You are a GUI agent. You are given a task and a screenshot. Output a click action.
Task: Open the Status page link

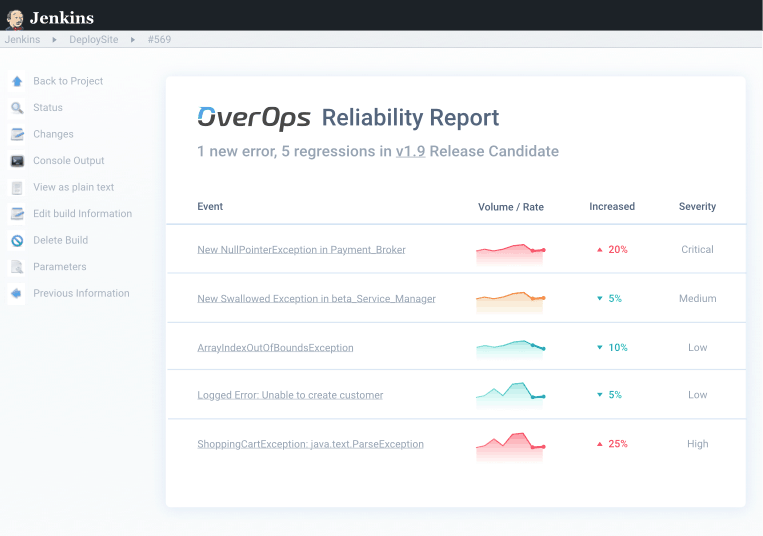tap(48, 107)
